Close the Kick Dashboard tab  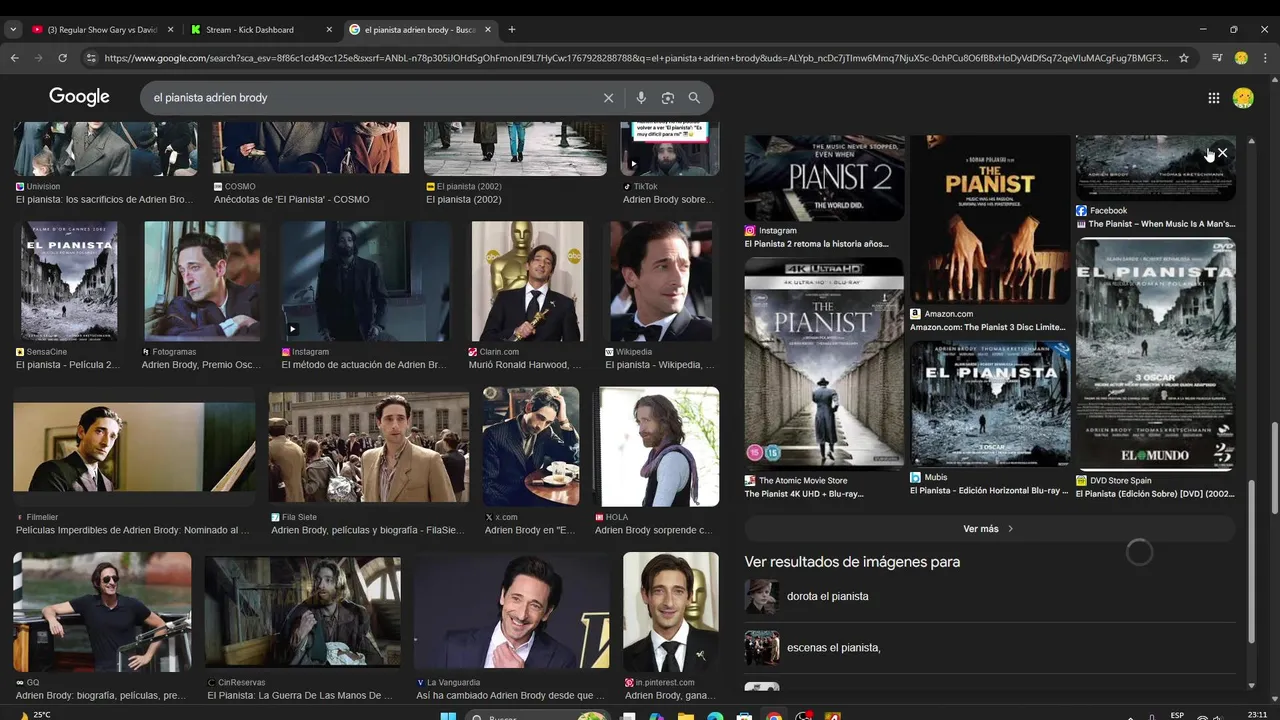pyautogui.click(x=329, y=30)
